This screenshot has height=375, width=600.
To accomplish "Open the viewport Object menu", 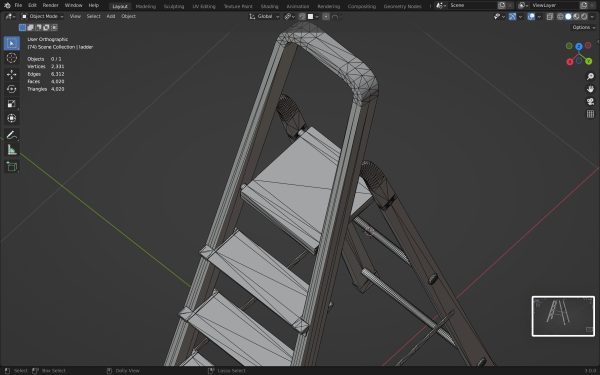I will tap(128, 16).
